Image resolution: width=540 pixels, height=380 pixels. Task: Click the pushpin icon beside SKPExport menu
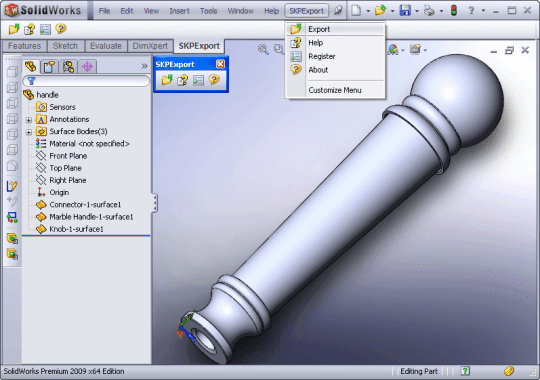coord(338,11)
